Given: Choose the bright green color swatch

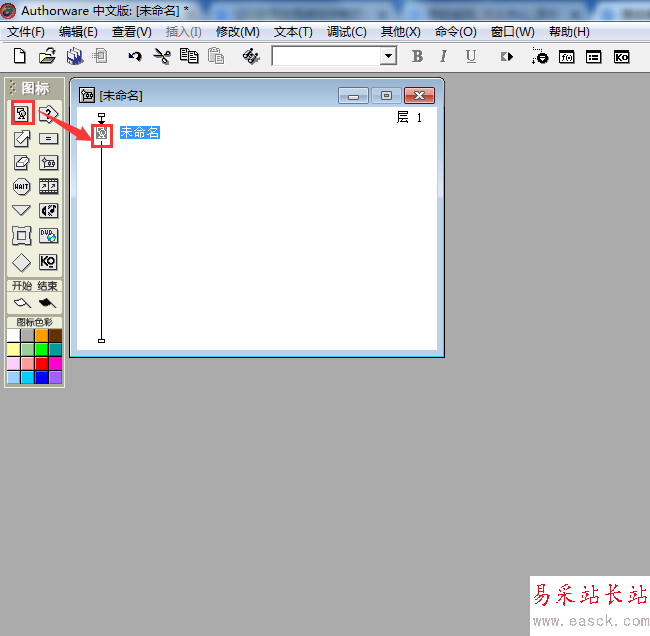Looking at the screenshot, I should 41,350.
